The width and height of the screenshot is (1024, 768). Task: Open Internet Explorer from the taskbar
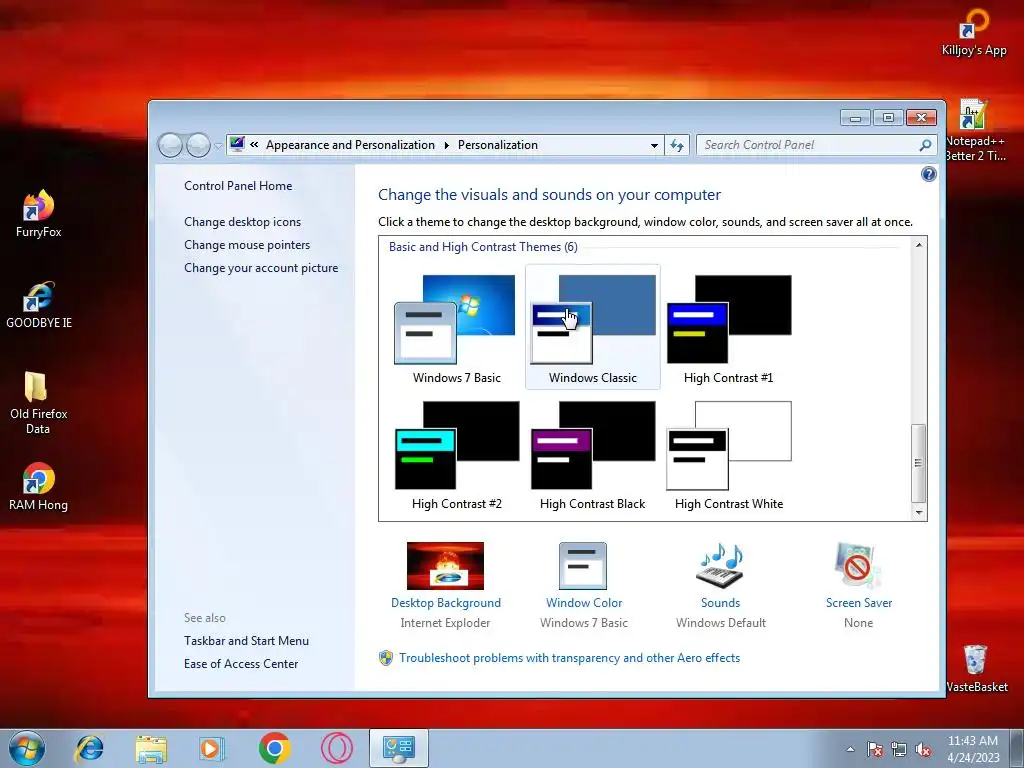[x=89, y=748]
